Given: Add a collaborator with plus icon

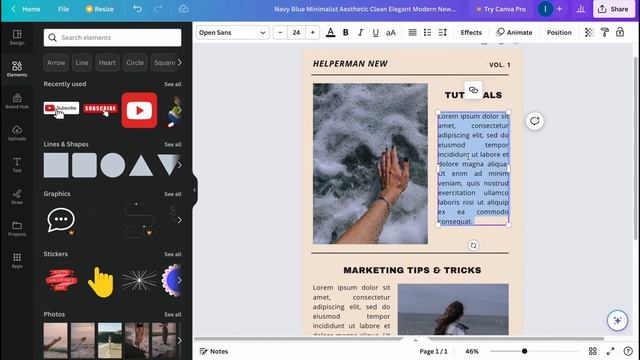Looking at the screenshot, I should click(560, 9).
